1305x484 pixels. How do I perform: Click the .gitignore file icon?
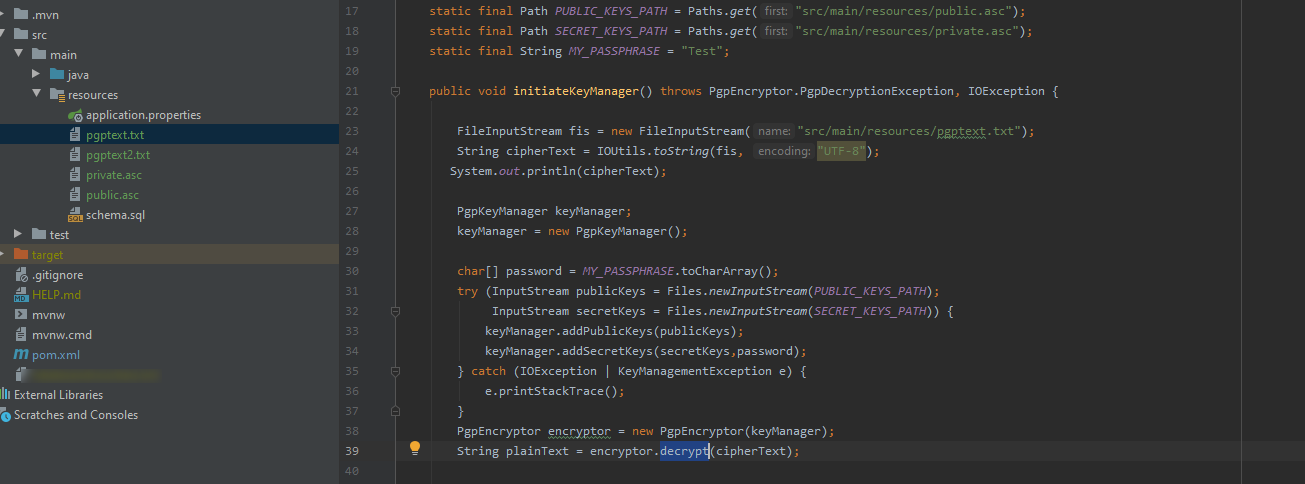pos(21,275)
